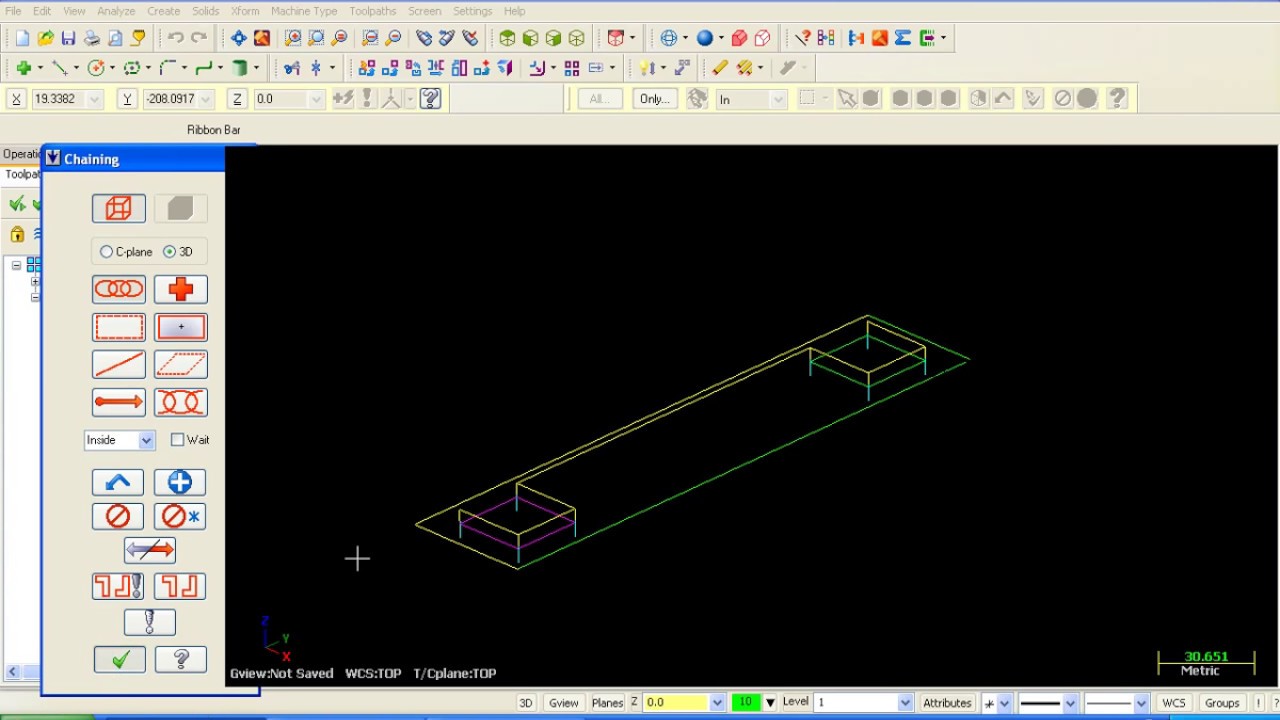
Task: Open the Analyze menu
Action: (x=116, y=11)
